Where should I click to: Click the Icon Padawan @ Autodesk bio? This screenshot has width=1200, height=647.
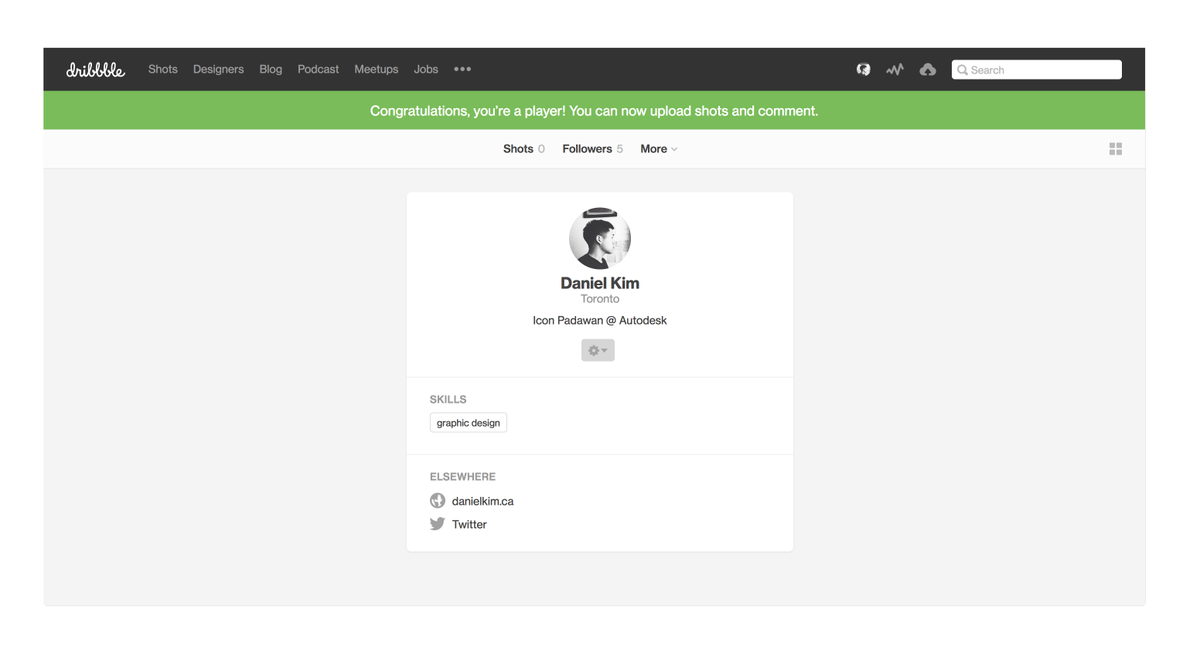(600, 320)
